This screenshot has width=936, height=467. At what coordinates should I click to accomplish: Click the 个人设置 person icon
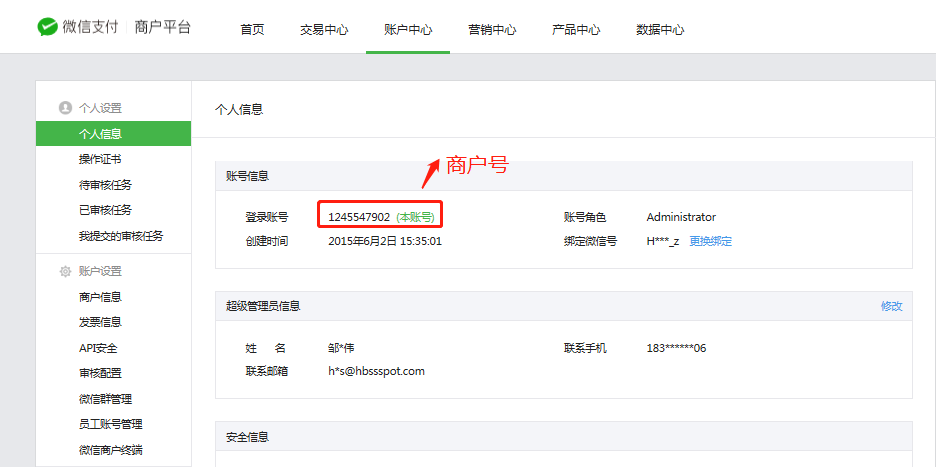(x=65, y=108)
